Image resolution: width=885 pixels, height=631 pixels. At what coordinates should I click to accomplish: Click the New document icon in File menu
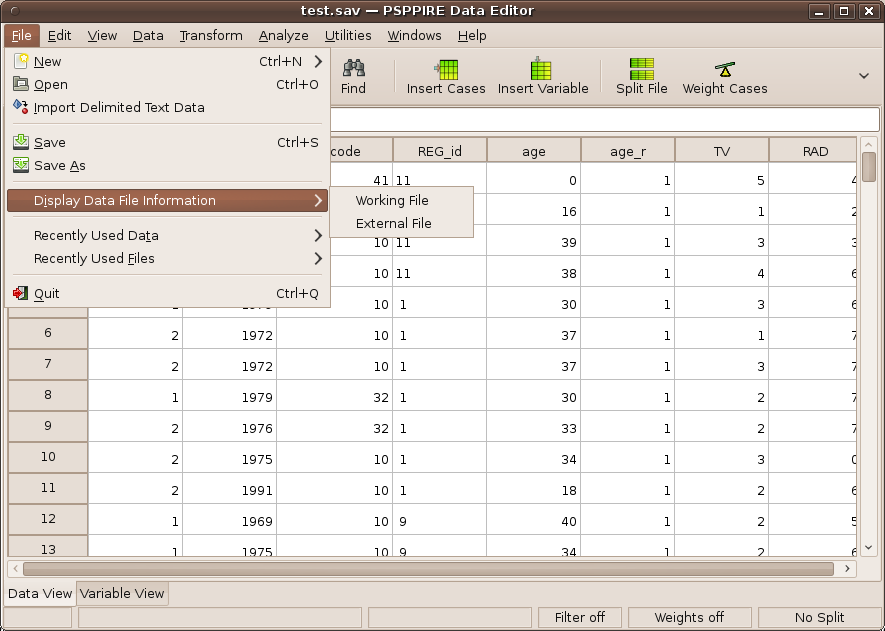pos(21,61)
